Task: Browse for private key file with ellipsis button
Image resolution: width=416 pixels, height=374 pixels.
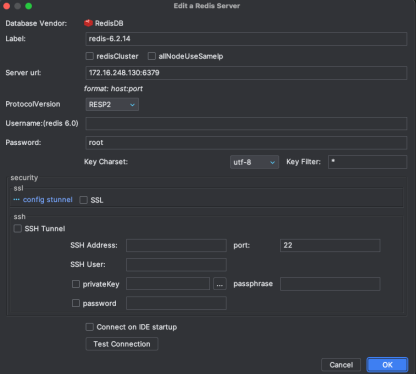Action: (220, 284)
